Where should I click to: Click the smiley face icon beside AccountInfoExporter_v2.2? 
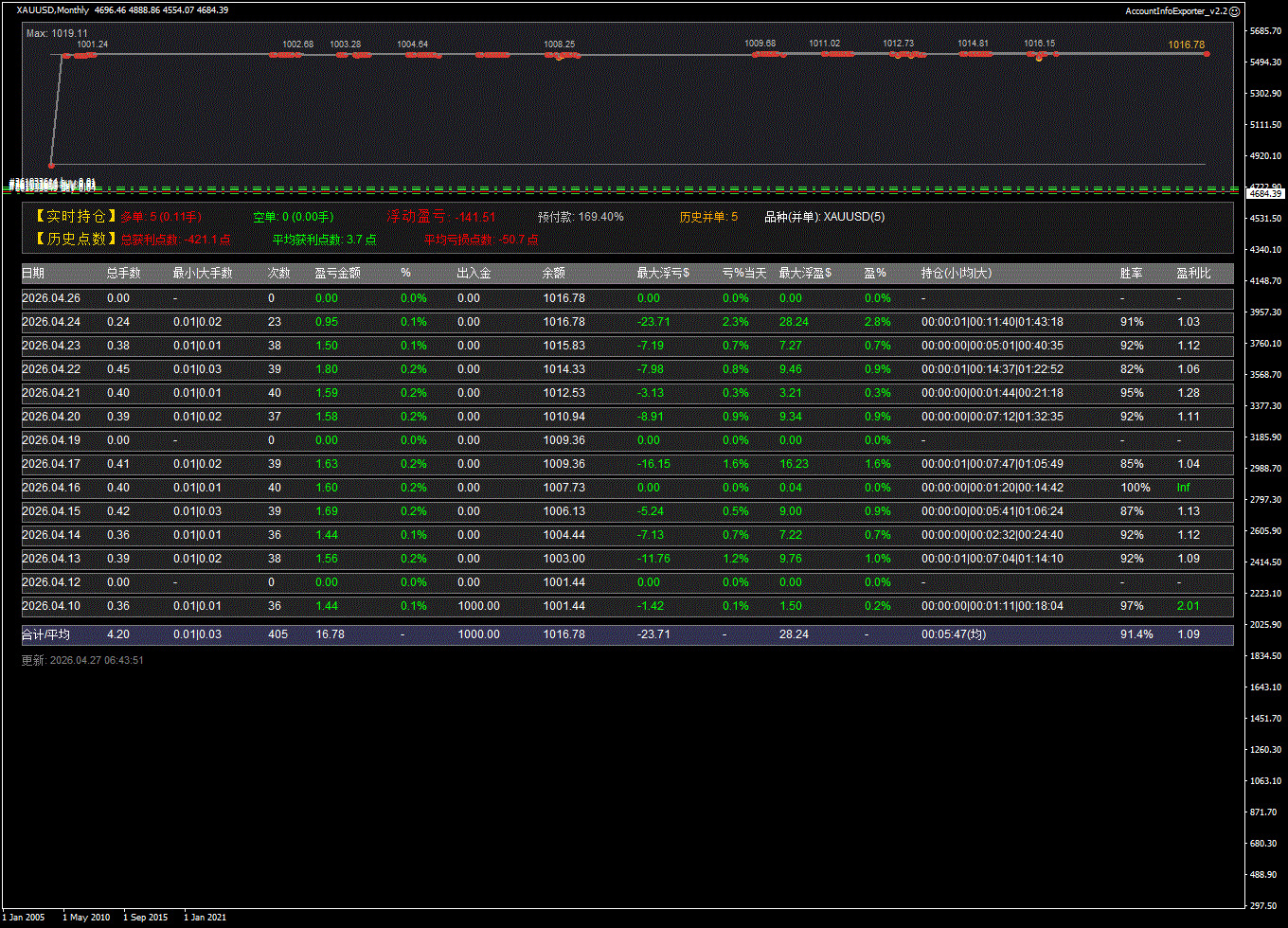1234,10
